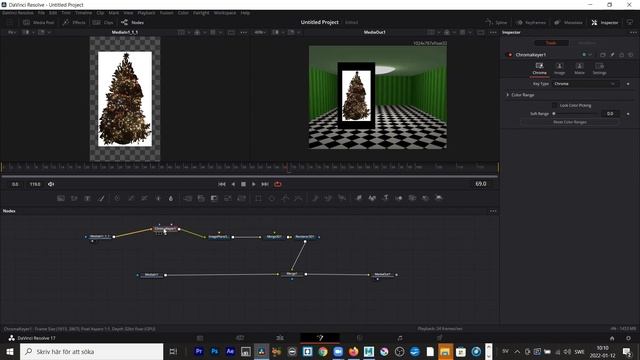Add Blur tool droplet icon
This screenshot has width=640, height=360.
(171, 198)
